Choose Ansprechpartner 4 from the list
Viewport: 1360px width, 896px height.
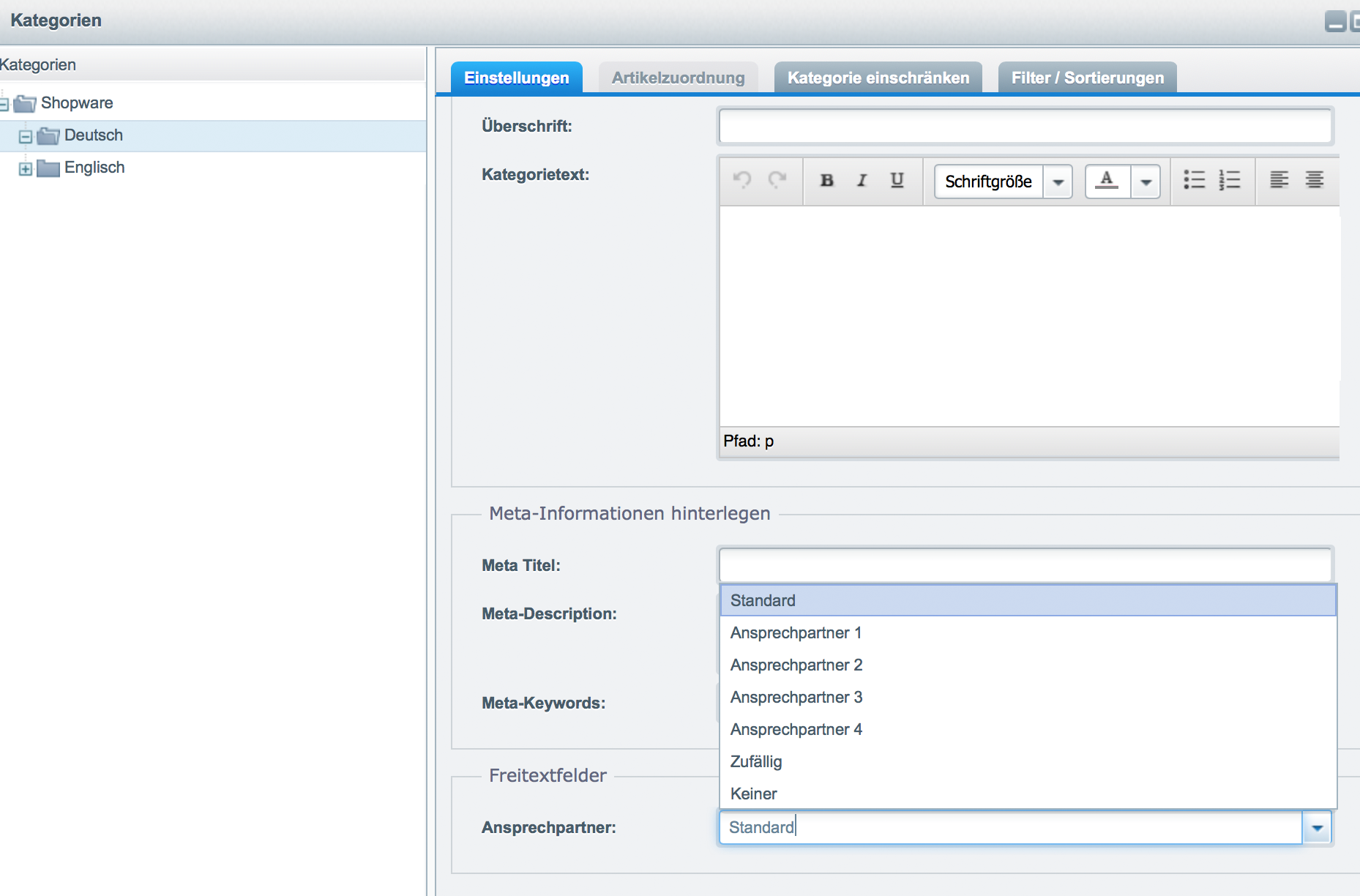[x=1028, y=729]
